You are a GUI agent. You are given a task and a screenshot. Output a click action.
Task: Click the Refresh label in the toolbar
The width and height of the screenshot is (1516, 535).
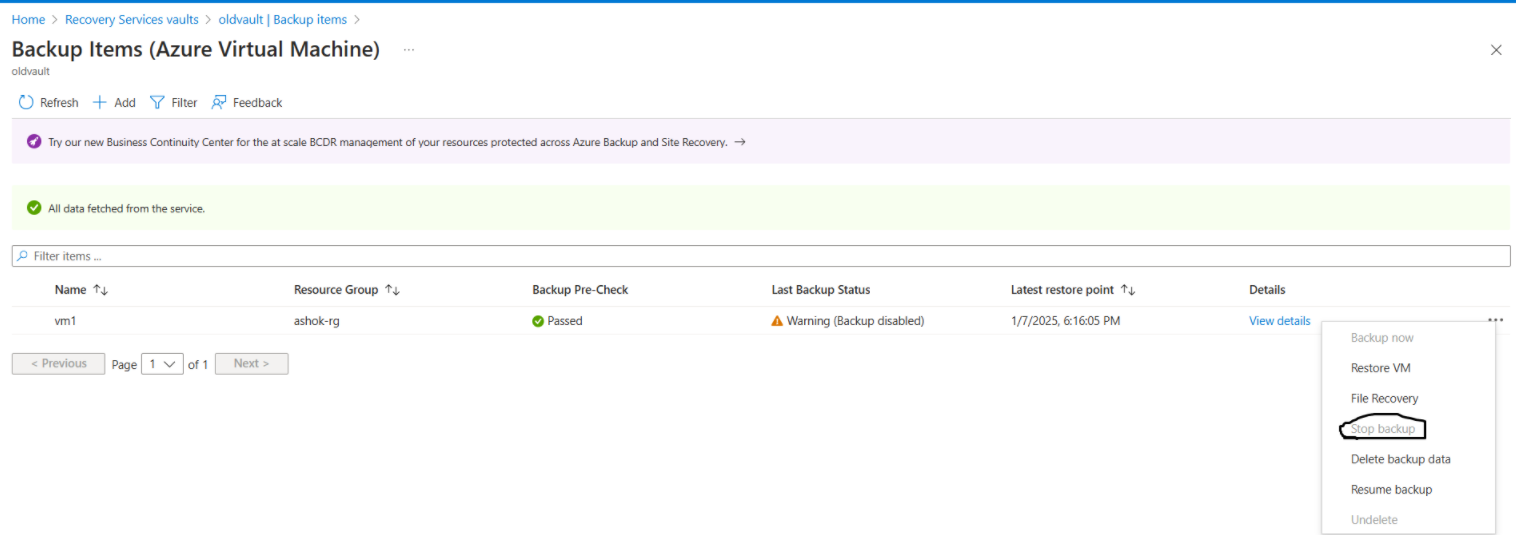[x=59, y=102]
